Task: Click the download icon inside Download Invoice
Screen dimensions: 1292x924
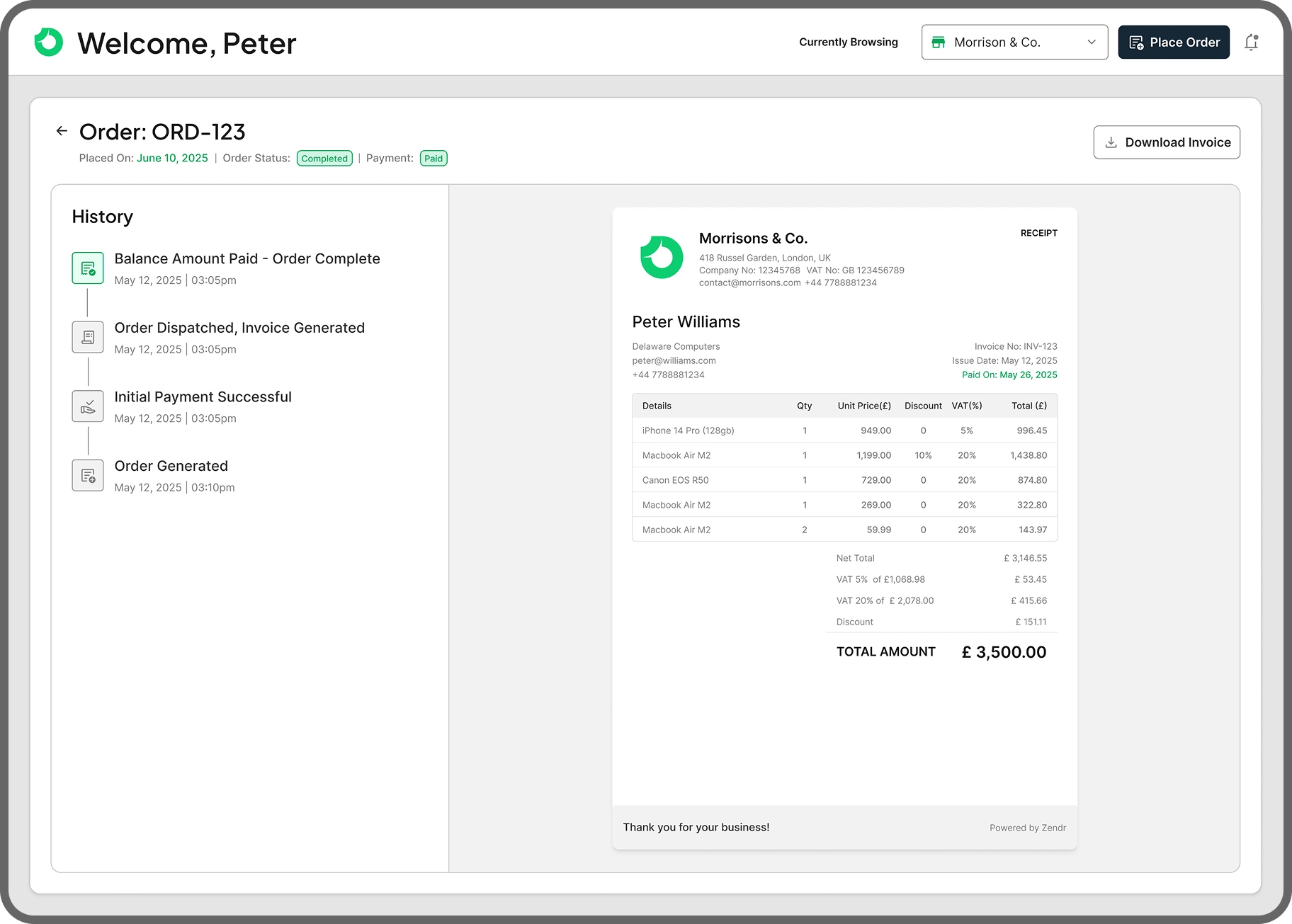Action: pyautogui.click(x=1112, y=142)
